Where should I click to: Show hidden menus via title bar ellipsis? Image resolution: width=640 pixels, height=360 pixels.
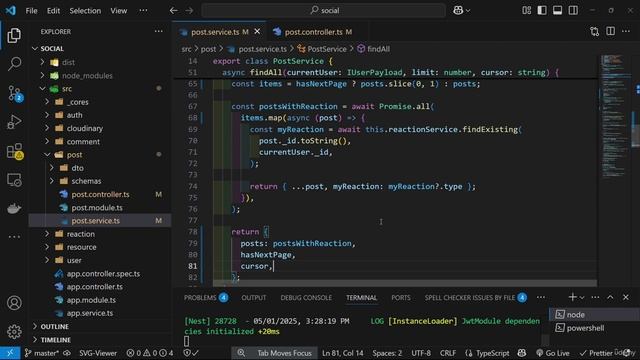point(143,11)
